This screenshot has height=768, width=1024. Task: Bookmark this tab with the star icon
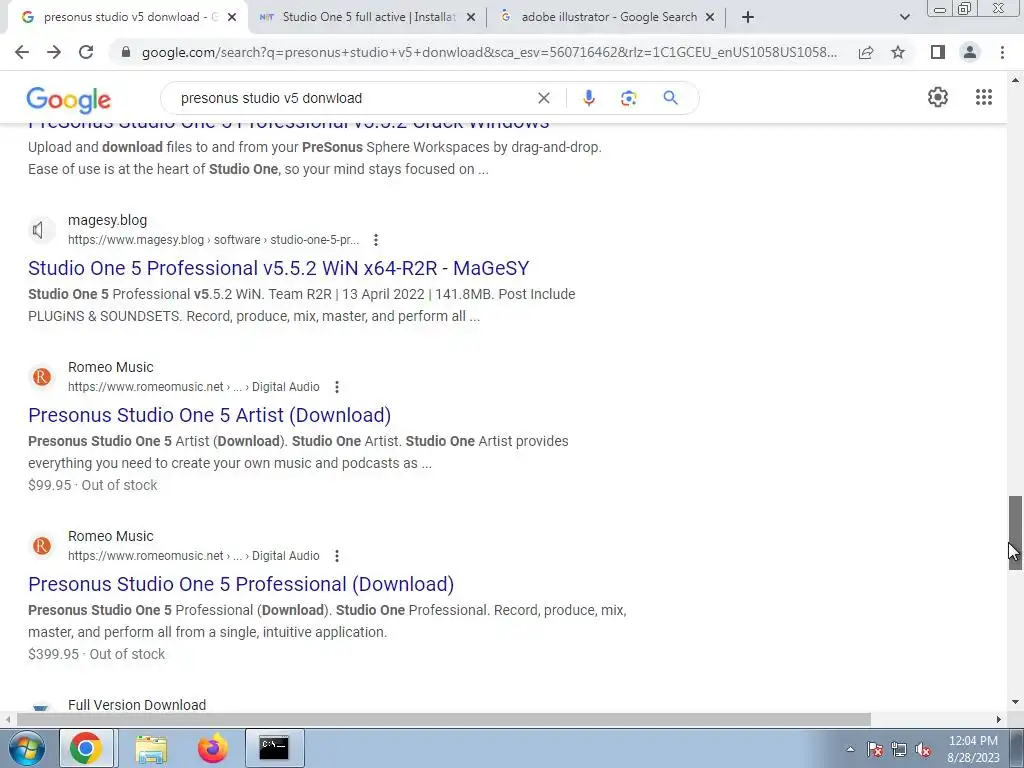(898, 52)
